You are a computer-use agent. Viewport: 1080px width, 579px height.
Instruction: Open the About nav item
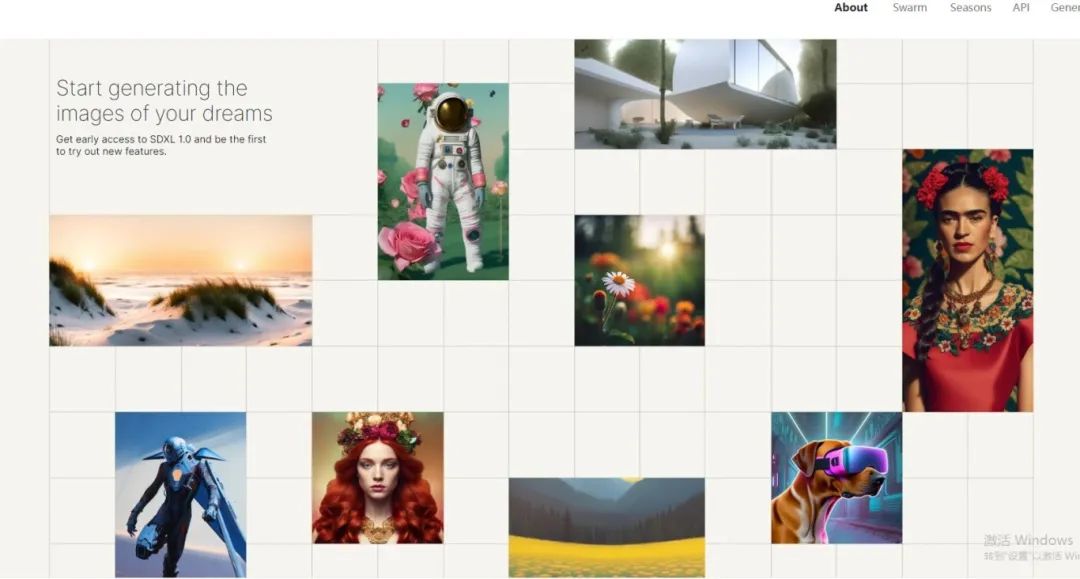851,8
